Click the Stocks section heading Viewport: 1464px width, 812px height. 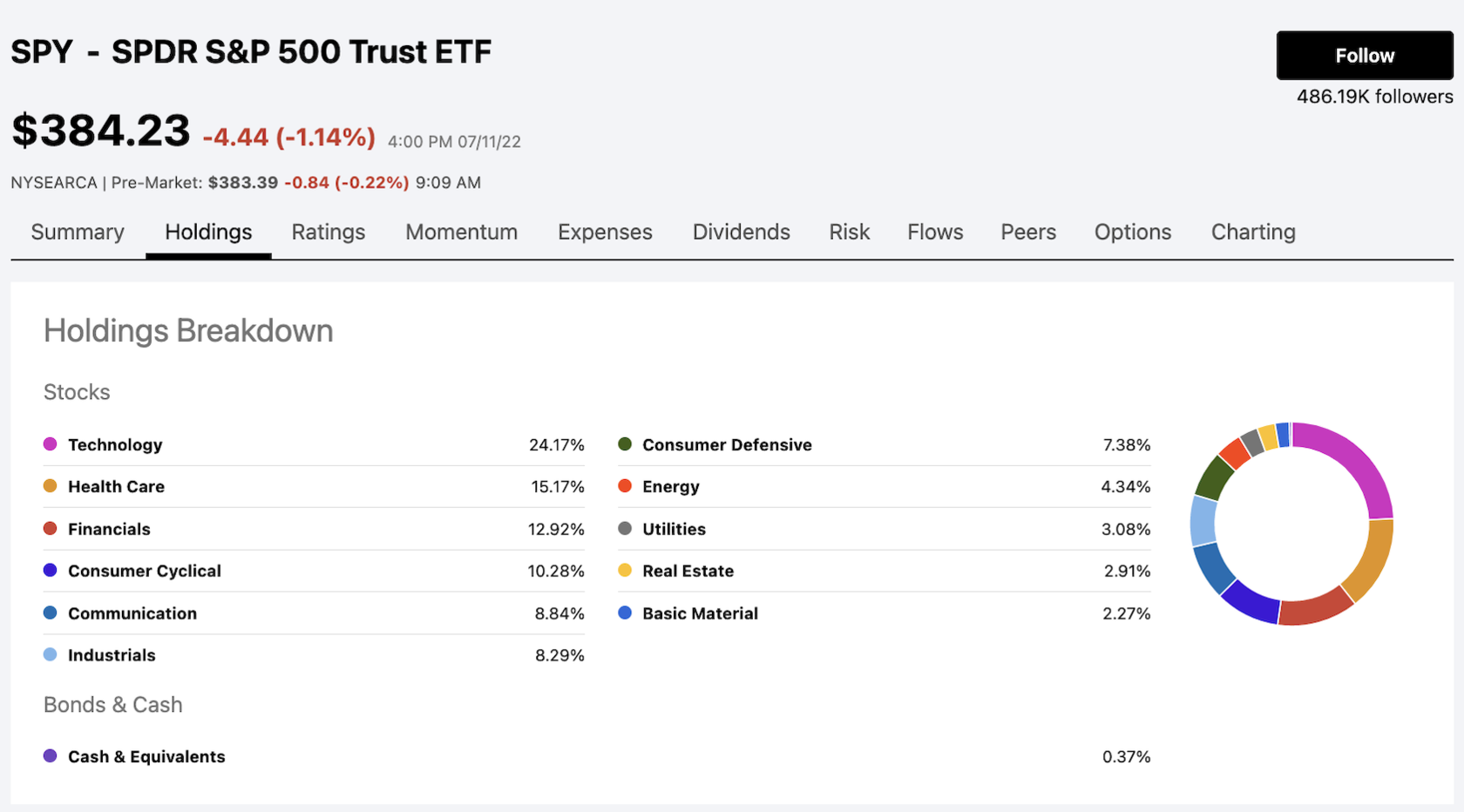[x=77, y=392]
